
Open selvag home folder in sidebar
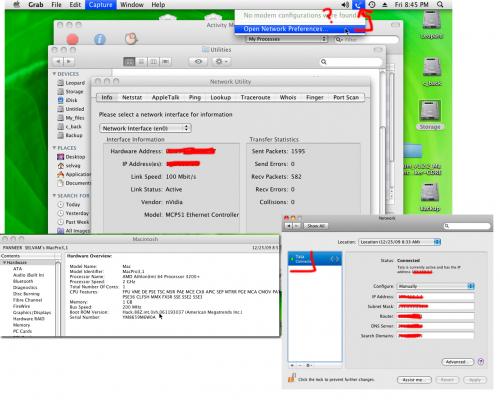(x=69, y=165)
